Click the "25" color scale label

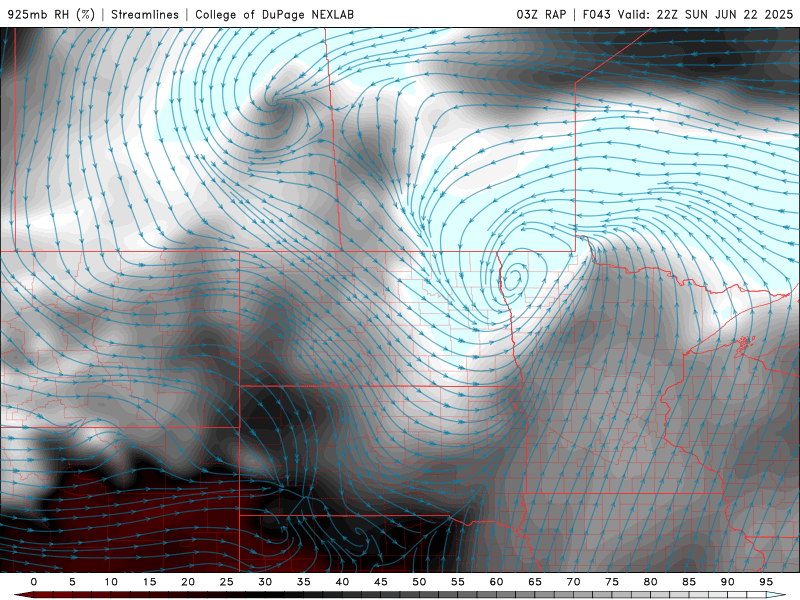(x=227, y=582)
